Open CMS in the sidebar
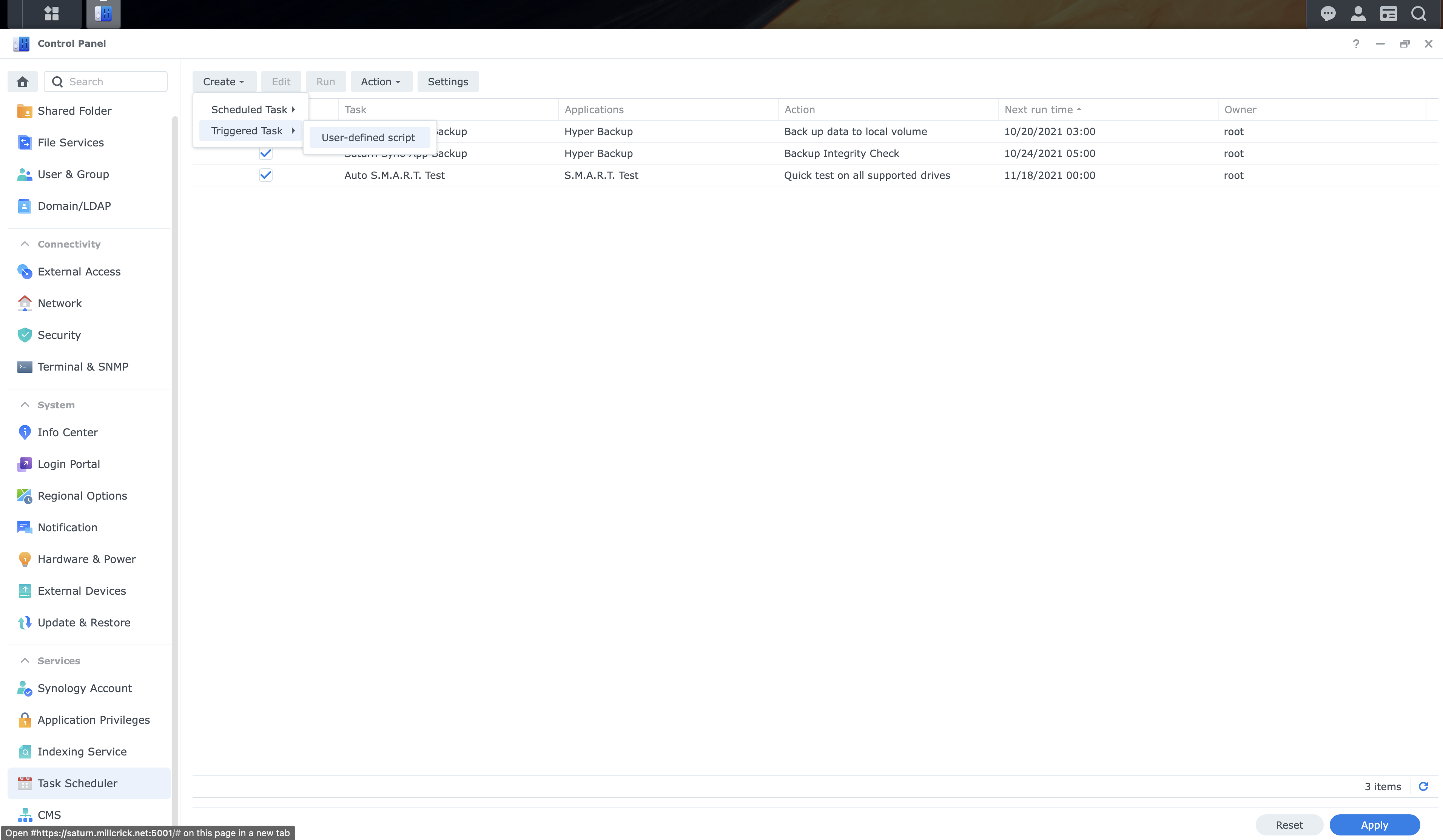Viewport: 1443px width, 840px height. 89,814
